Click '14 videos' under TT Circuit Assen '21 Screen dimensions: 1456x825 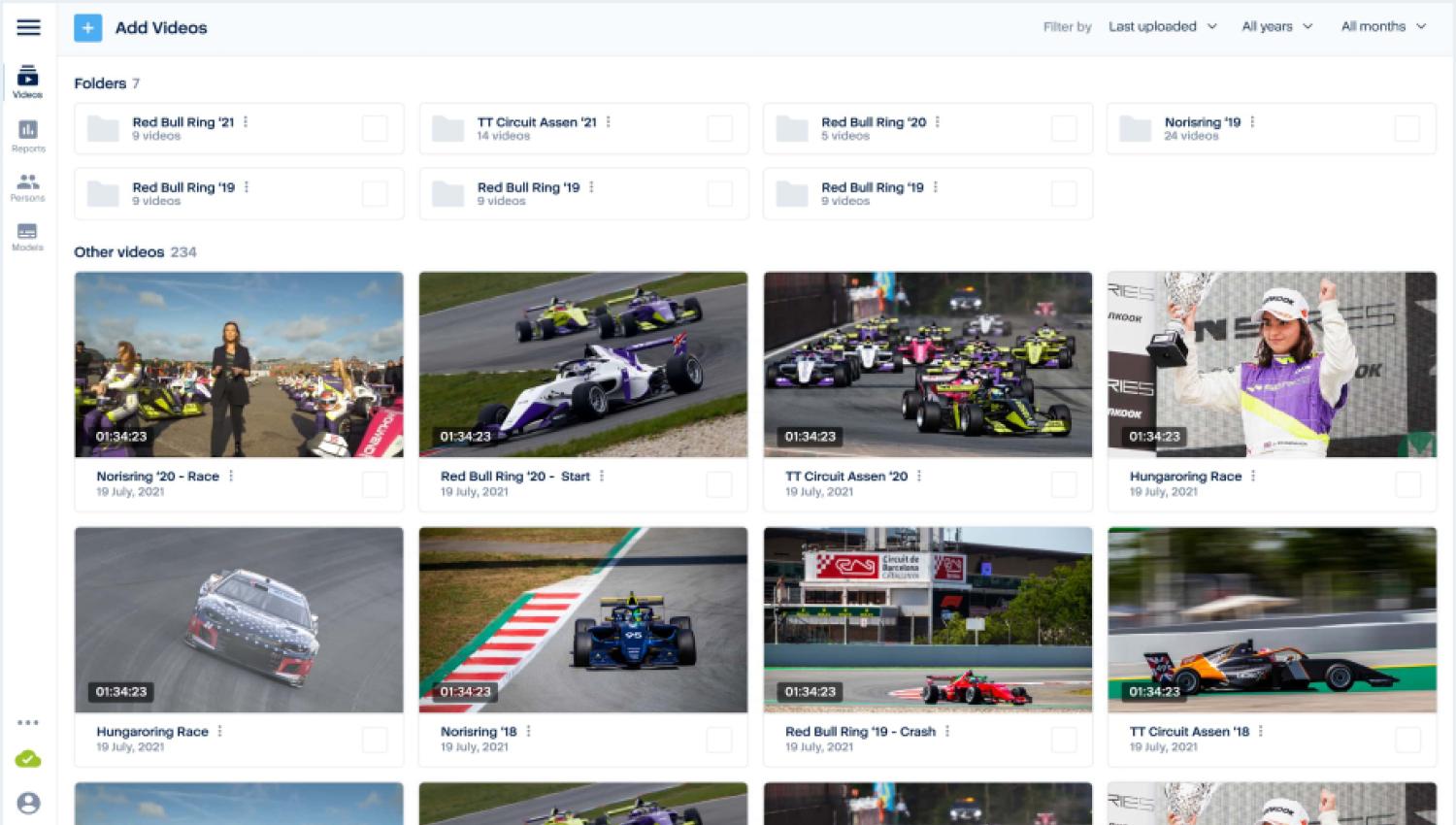tap(503, 137)
